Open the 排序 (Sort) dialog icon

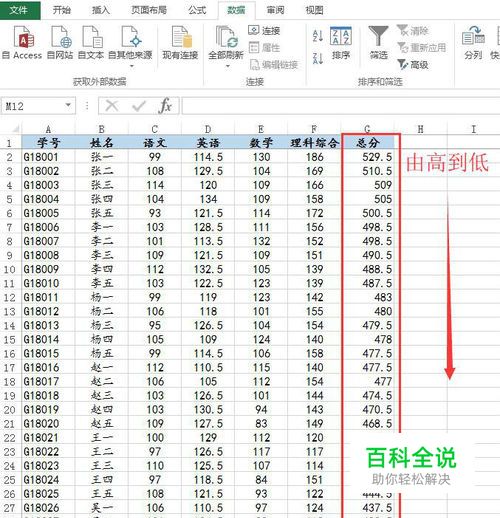(x=341, y=36)
